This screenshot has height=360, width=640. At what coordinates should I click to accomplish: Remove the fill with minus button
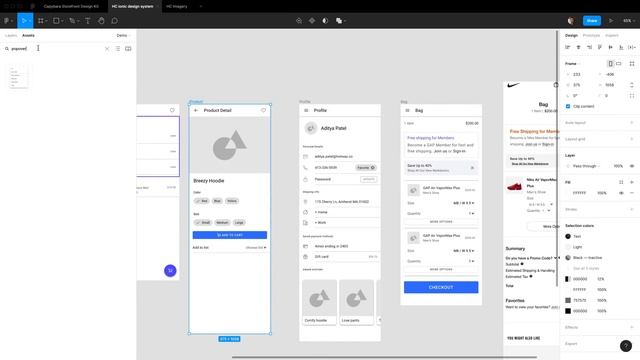point(632,193)
